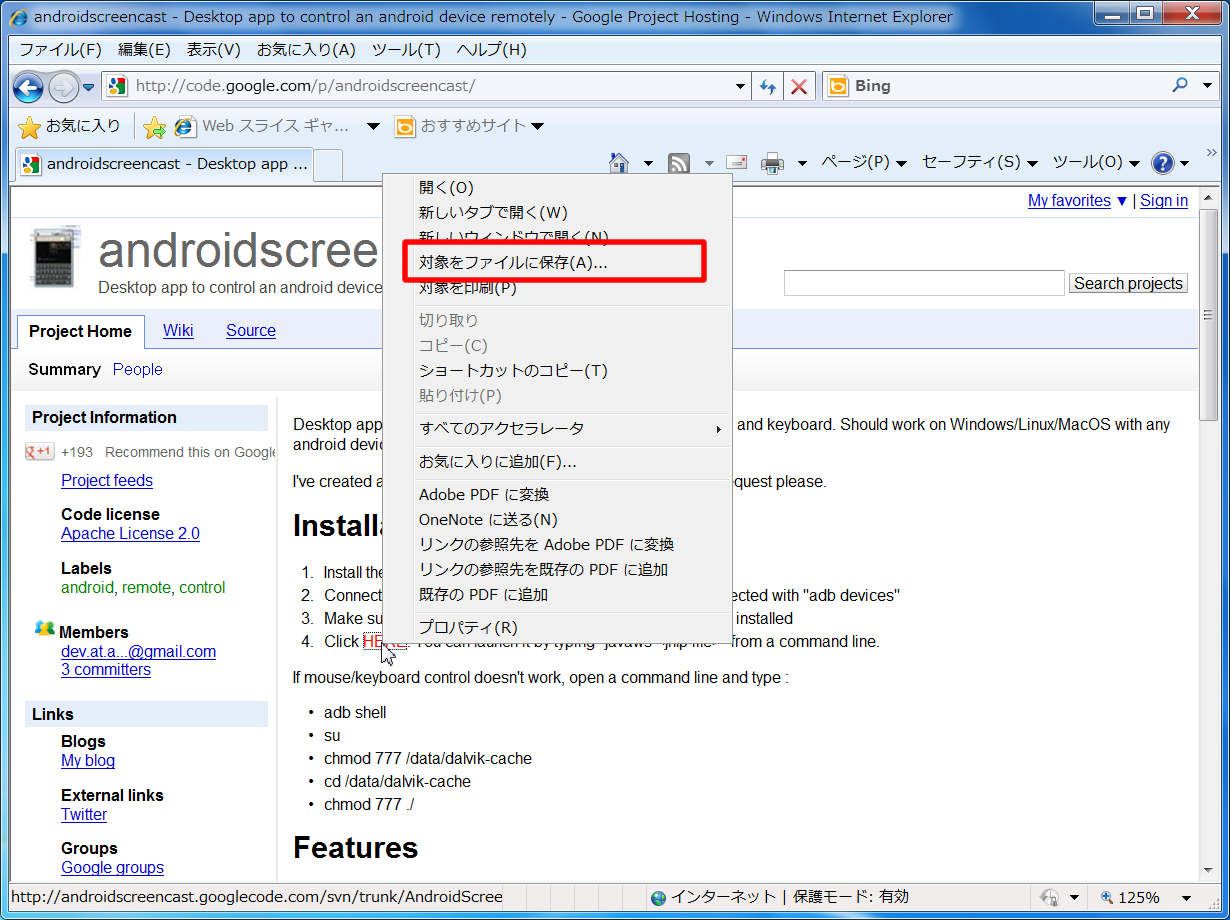Click the androidscreencast project logo image
This screenshot has width=1230, height=920.
(x=56, y=259)
